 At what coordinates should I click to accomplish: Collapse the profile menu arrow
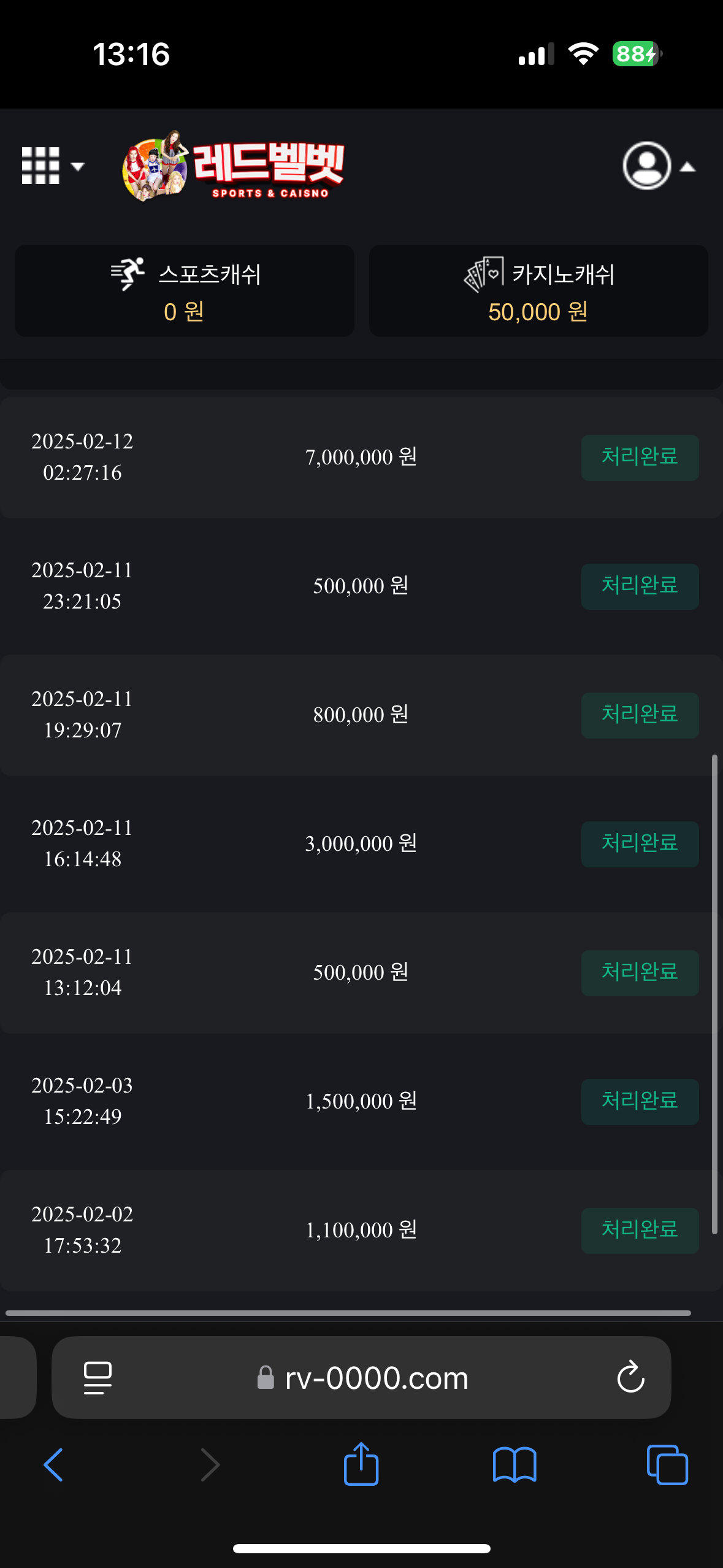coord(687,167)
